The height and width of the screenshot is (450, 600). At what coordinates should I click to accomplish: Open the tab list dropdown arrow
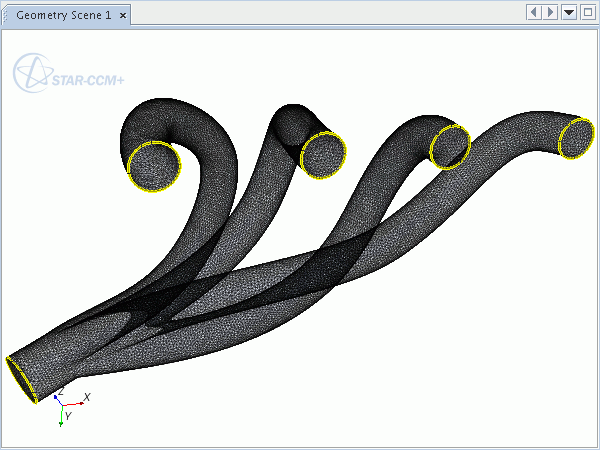569,12
